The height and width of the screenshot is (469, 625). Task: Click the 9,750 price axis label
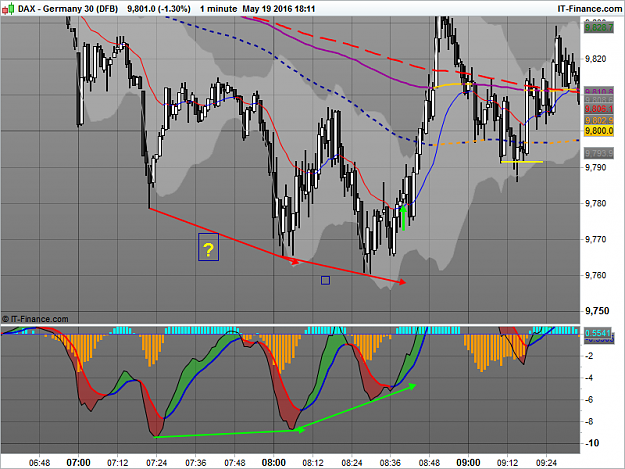pos(597,311)
